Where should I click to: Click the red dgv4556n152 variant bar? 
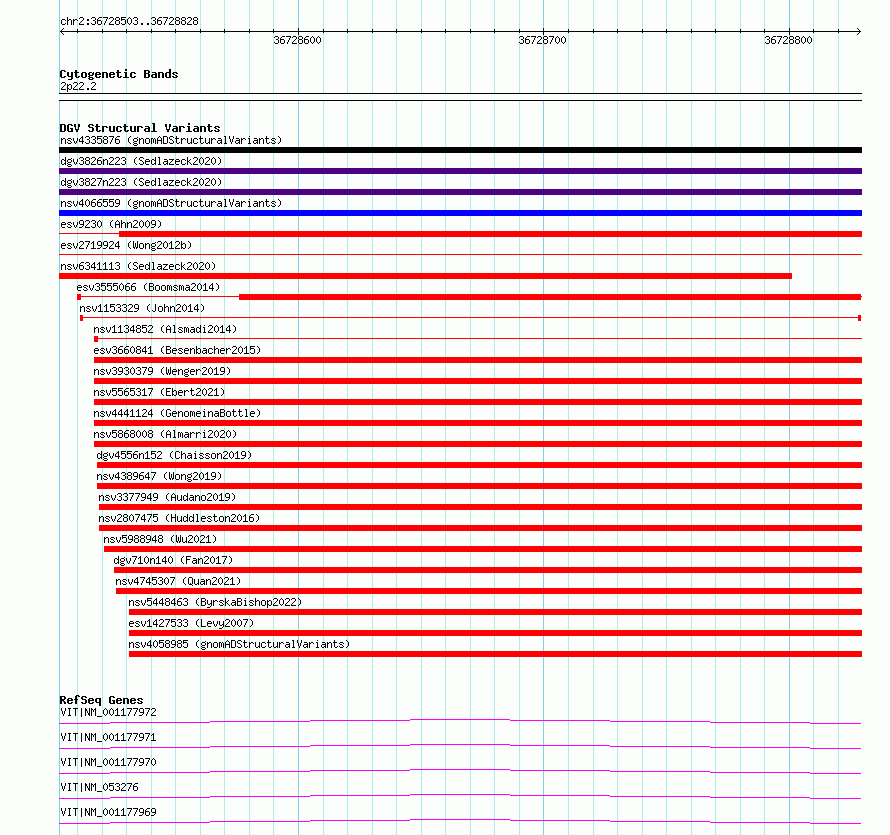click(480, 465)
